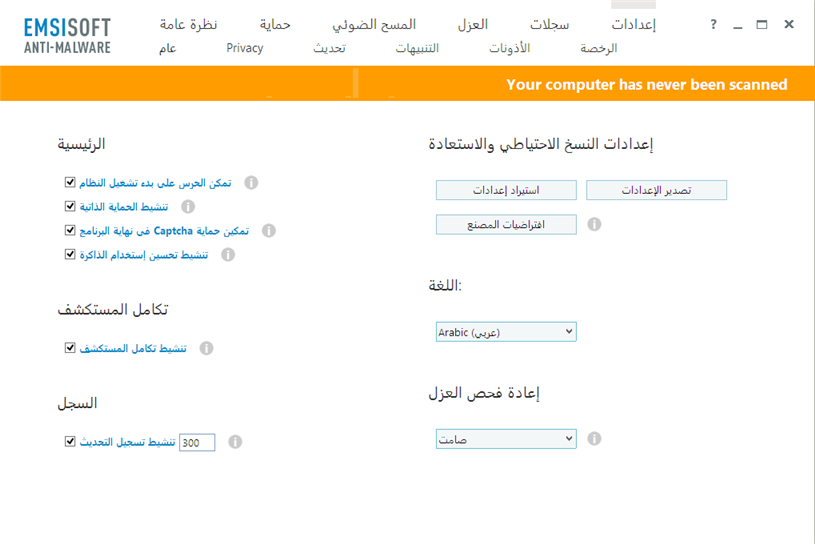Click info icon next to the 300 log field
The width and height of the screenshot is (815, 544).
coord(236,442)
